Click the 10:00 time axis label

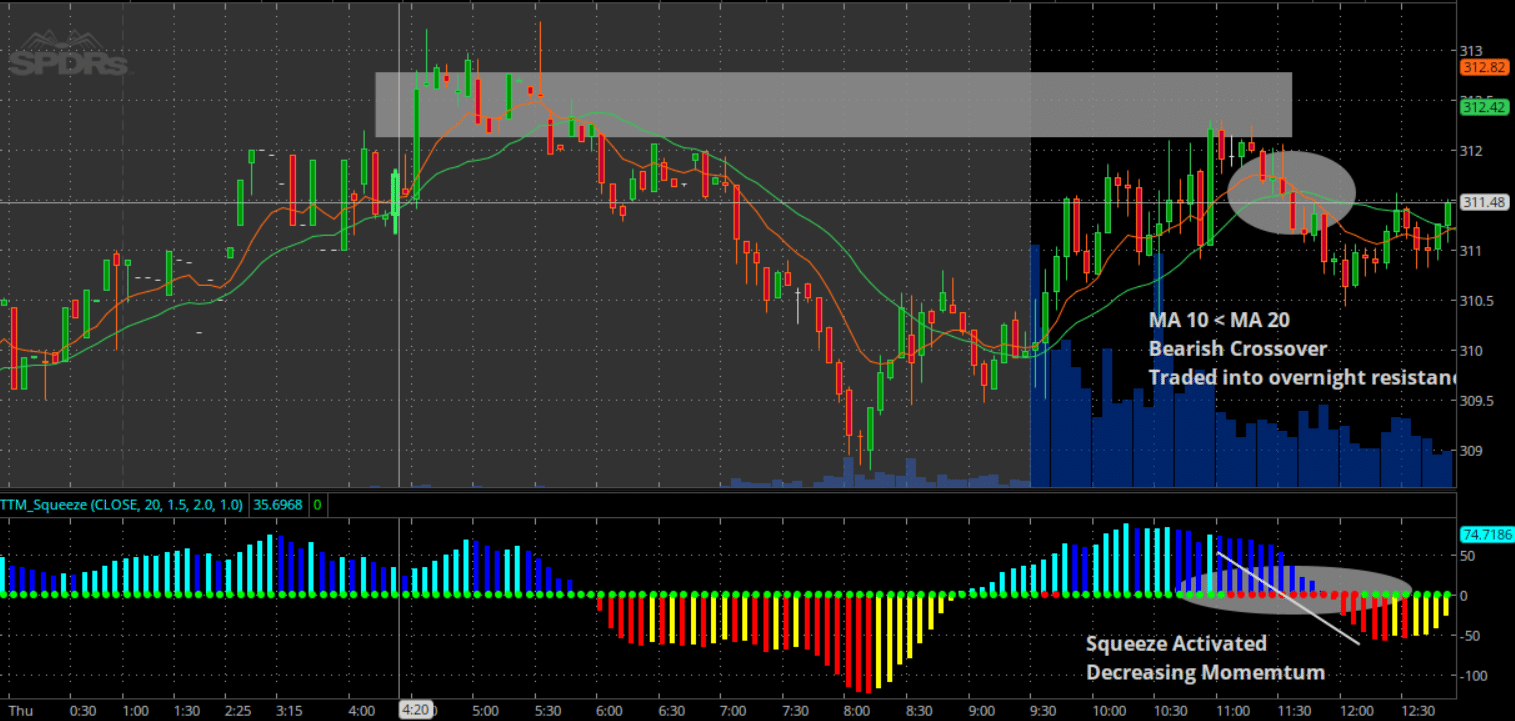click(x=1108, y=710)
